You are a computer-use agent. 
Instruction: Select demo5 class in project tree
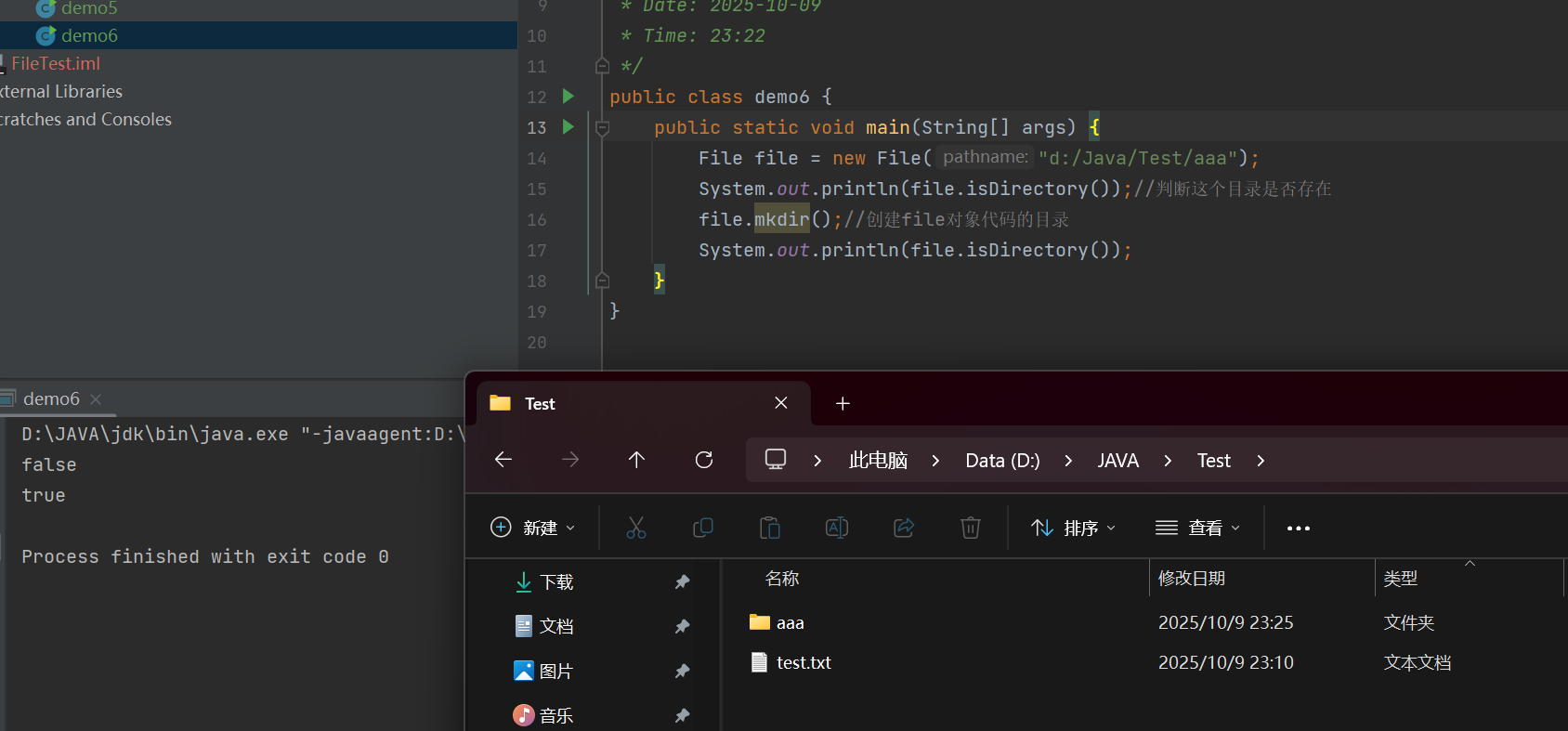(x=89, y=8)
